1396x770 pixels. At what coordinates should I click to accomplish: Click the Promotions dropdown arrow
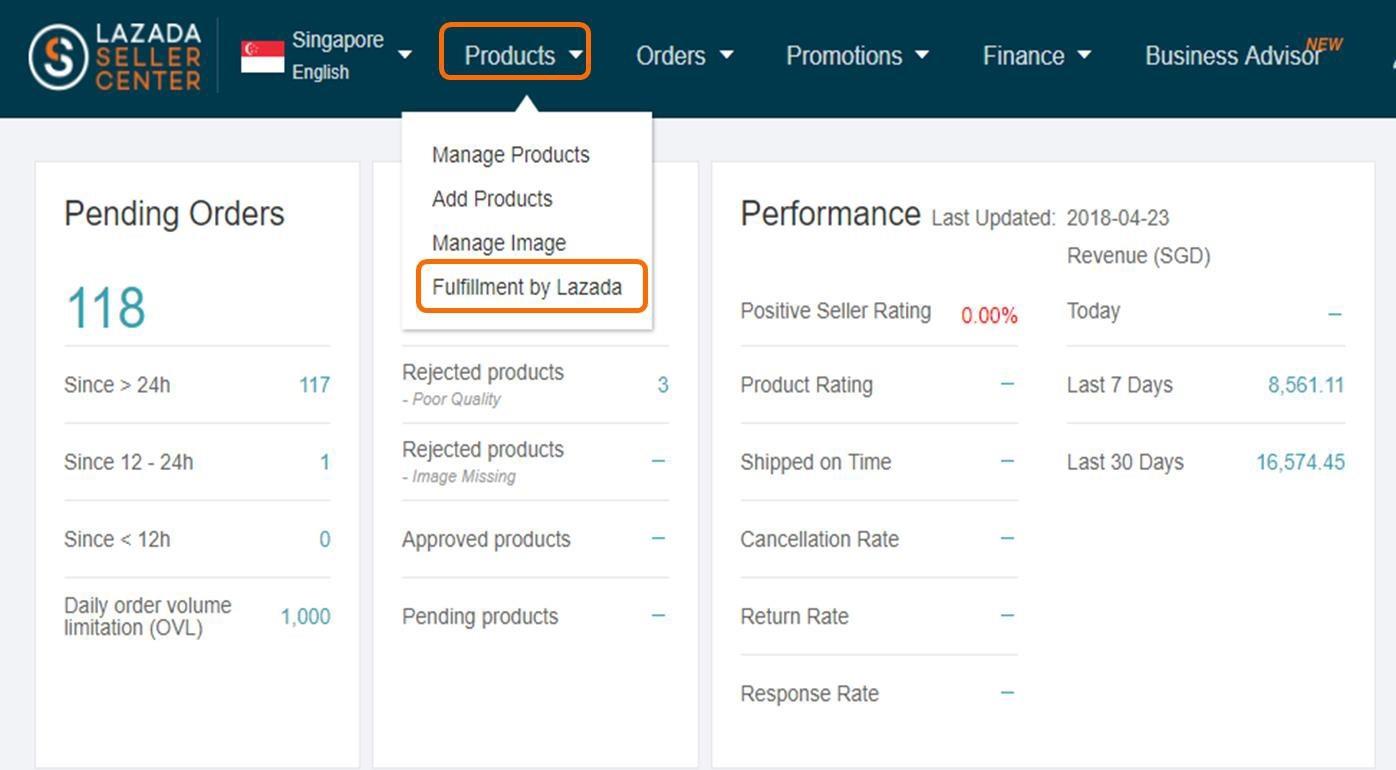(x=922, y=55)
